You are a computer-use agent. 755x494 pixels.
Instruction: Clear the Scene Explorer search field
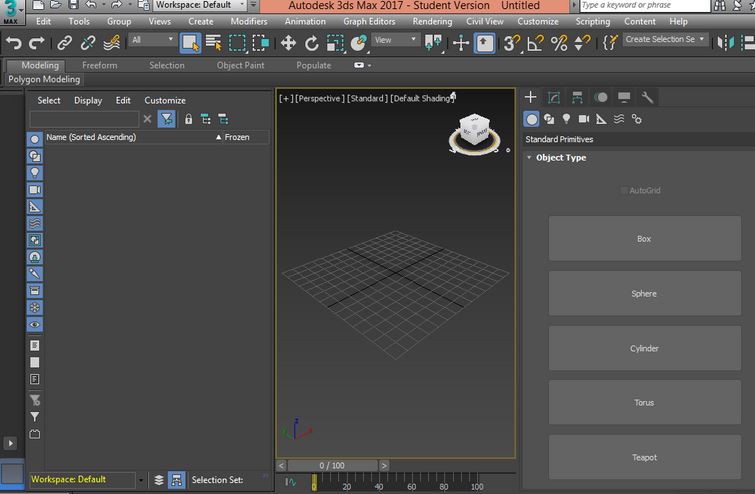pos(147,119)
